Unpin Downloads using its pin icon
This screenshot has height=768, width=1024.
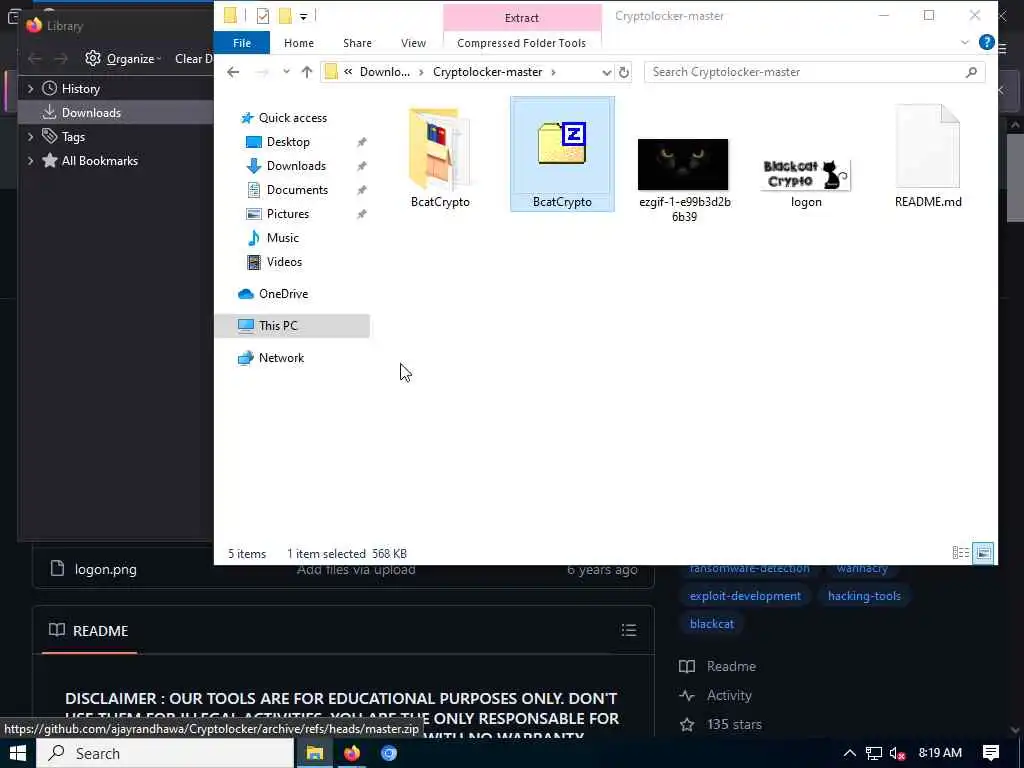tap(361, 166)
